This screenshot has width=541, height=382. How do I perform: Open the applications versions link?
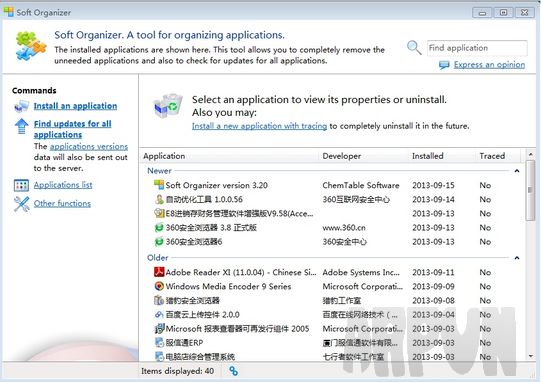click(89, 147)
